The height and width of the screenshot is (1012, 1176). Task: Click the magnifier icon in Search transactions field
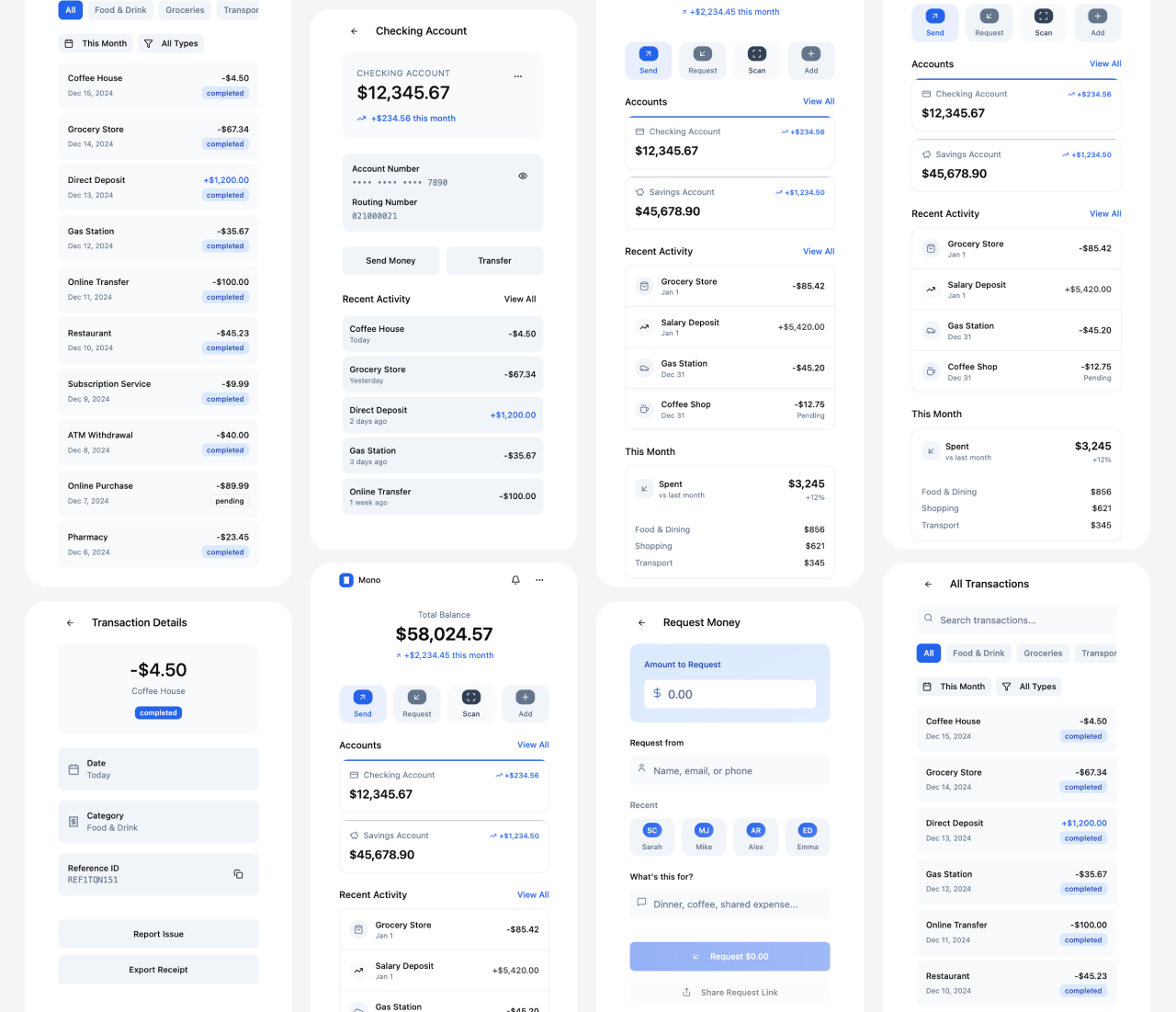[x=929, y=620]
